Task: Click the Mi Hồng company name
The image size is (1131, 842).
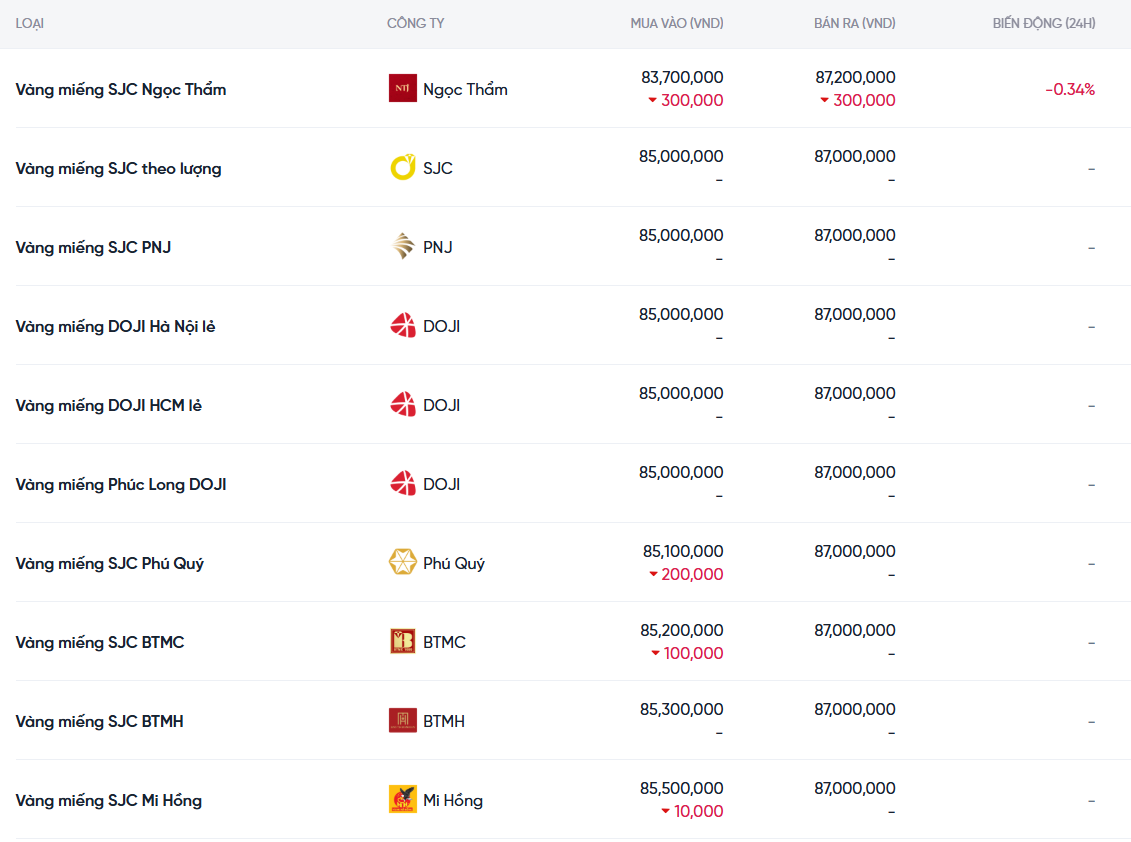Action: tap(453, 800)
